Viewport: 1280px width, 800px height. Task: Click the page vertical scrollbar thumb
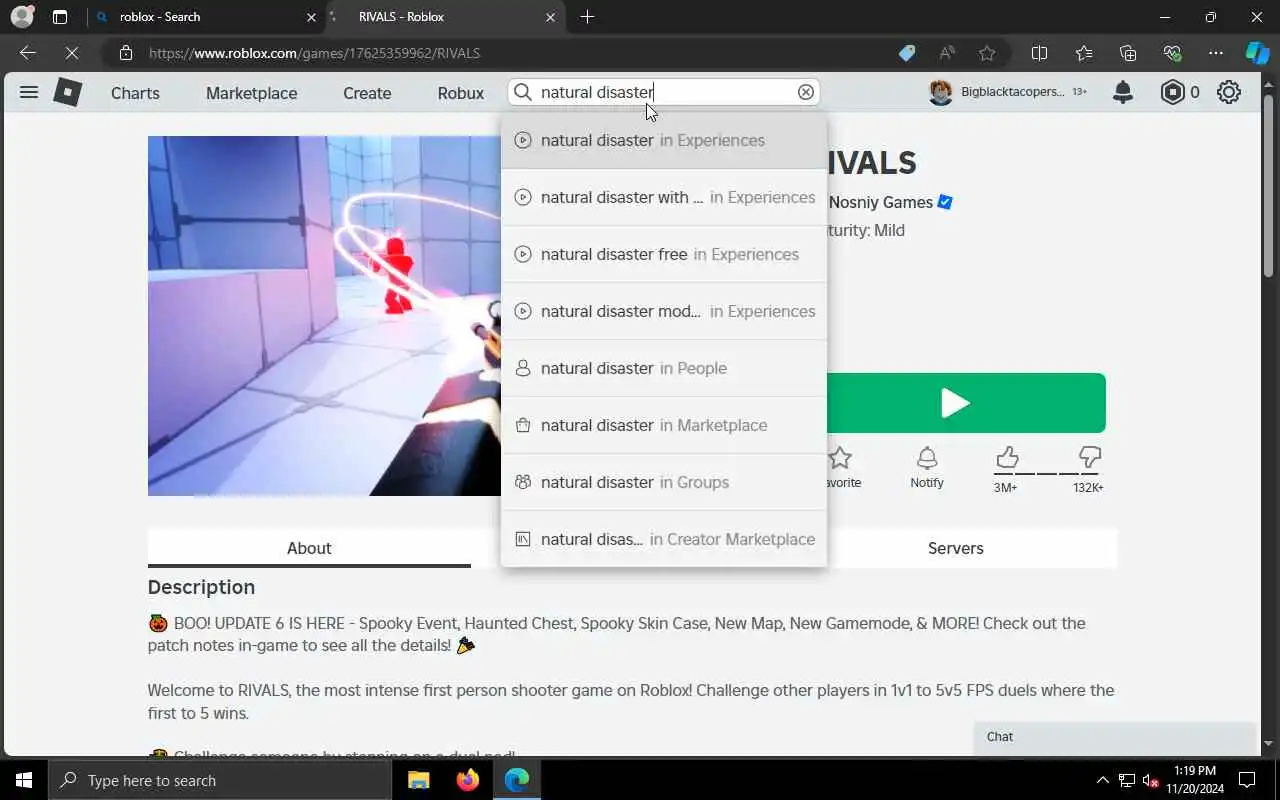1268,185
